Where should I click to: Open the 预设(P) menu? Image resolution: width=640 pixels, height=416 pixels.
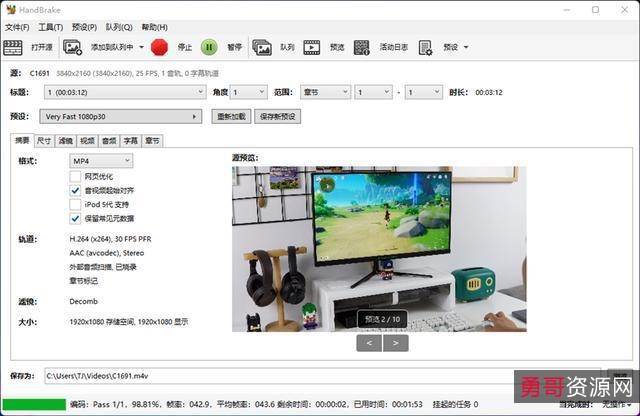tap(84, 27)
